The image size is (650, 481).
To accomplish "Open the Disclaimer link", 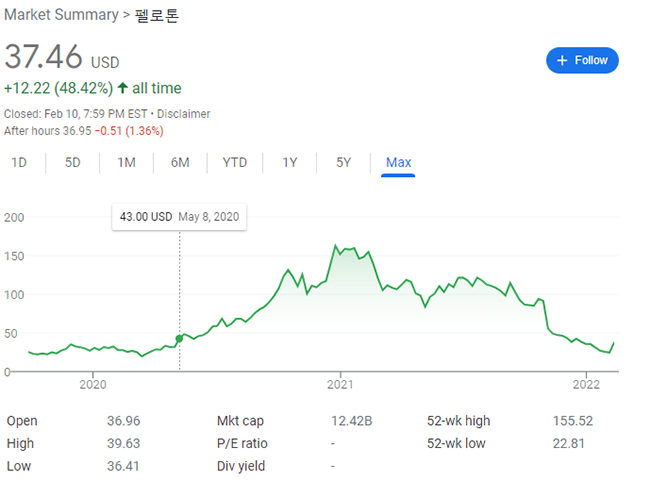I will coord(184,114).
